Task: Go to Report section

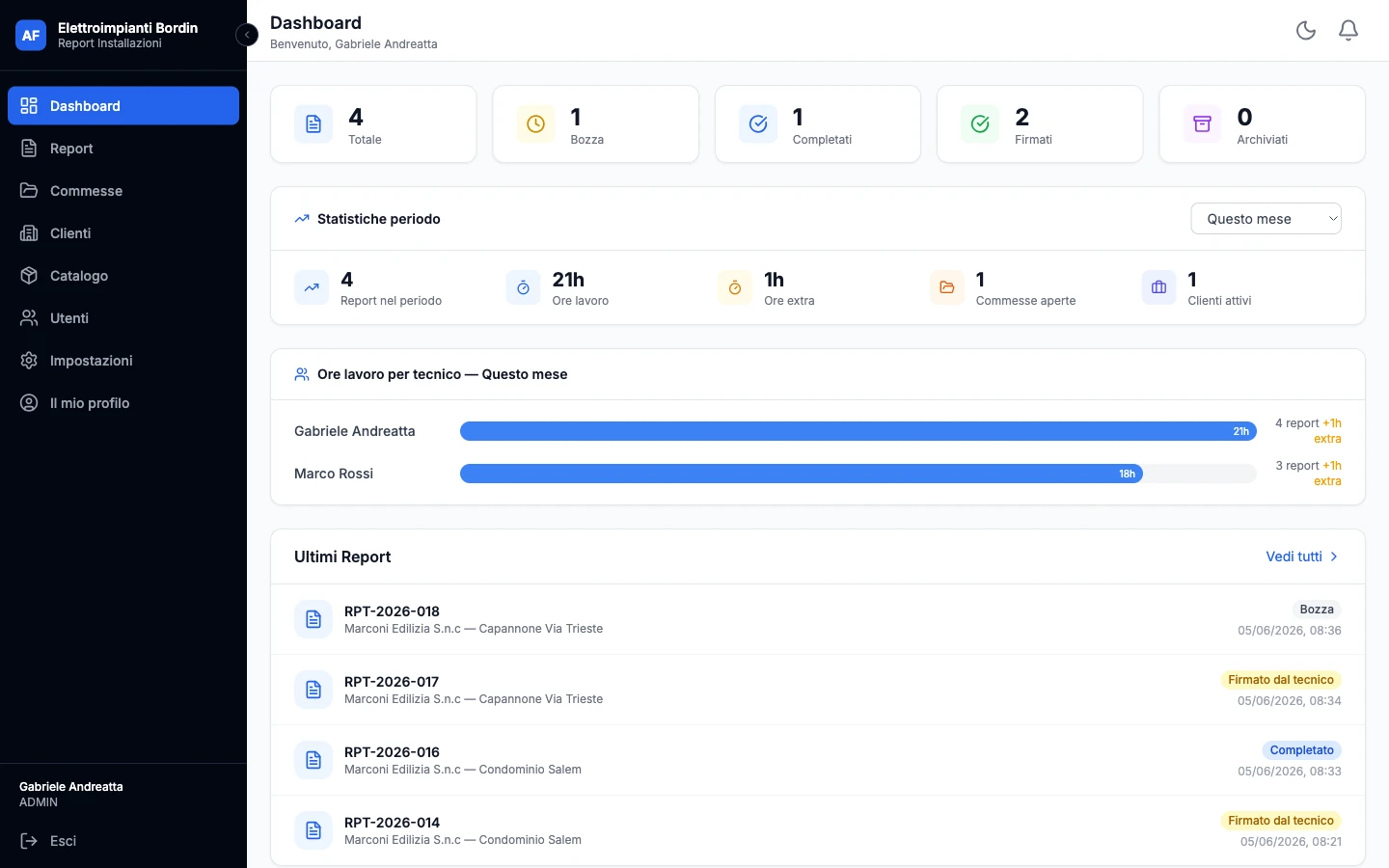Action: [x=123, y=149]
